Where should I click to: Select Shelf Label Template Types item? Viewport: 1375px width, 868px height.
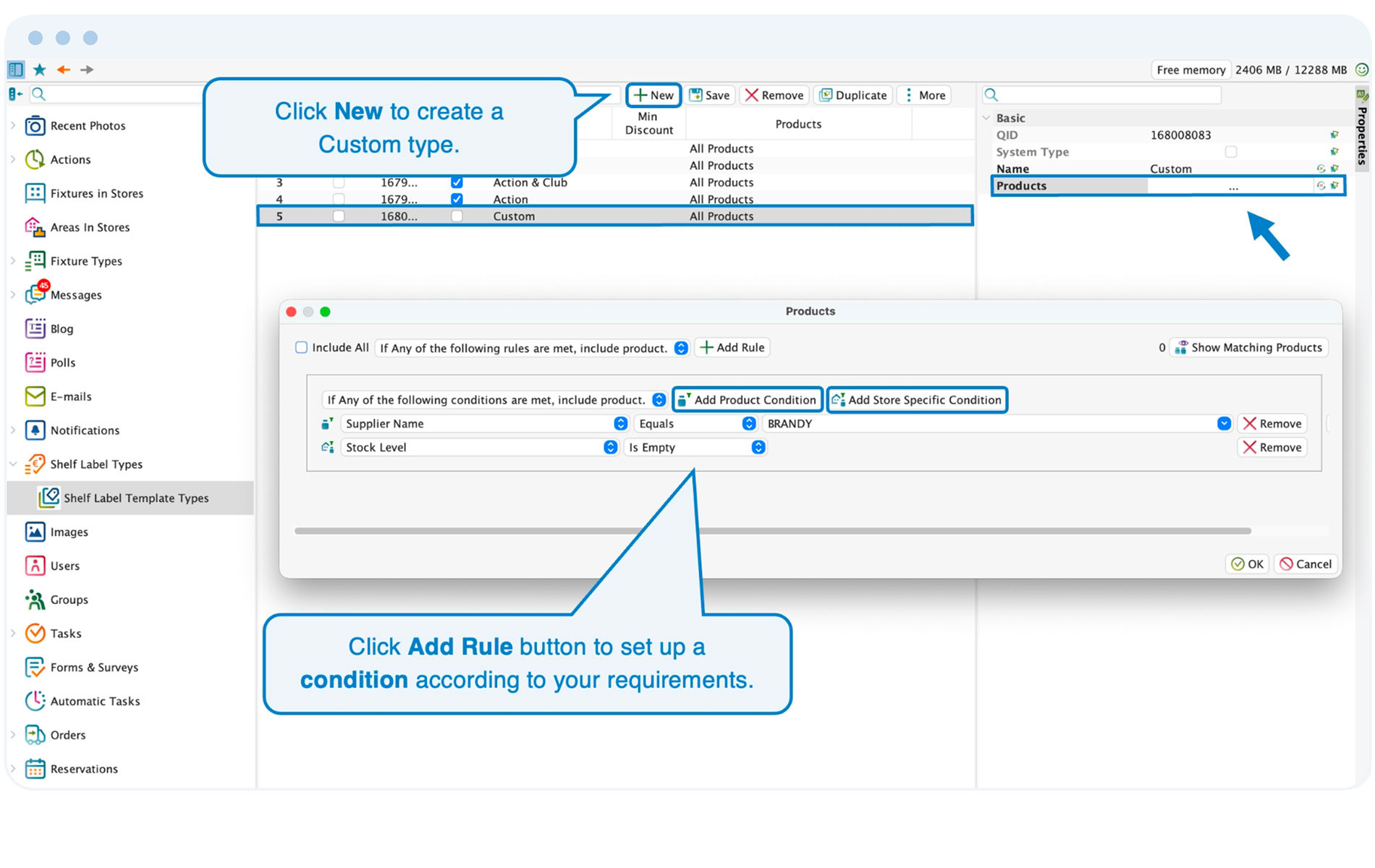click(x=130, y=498)
